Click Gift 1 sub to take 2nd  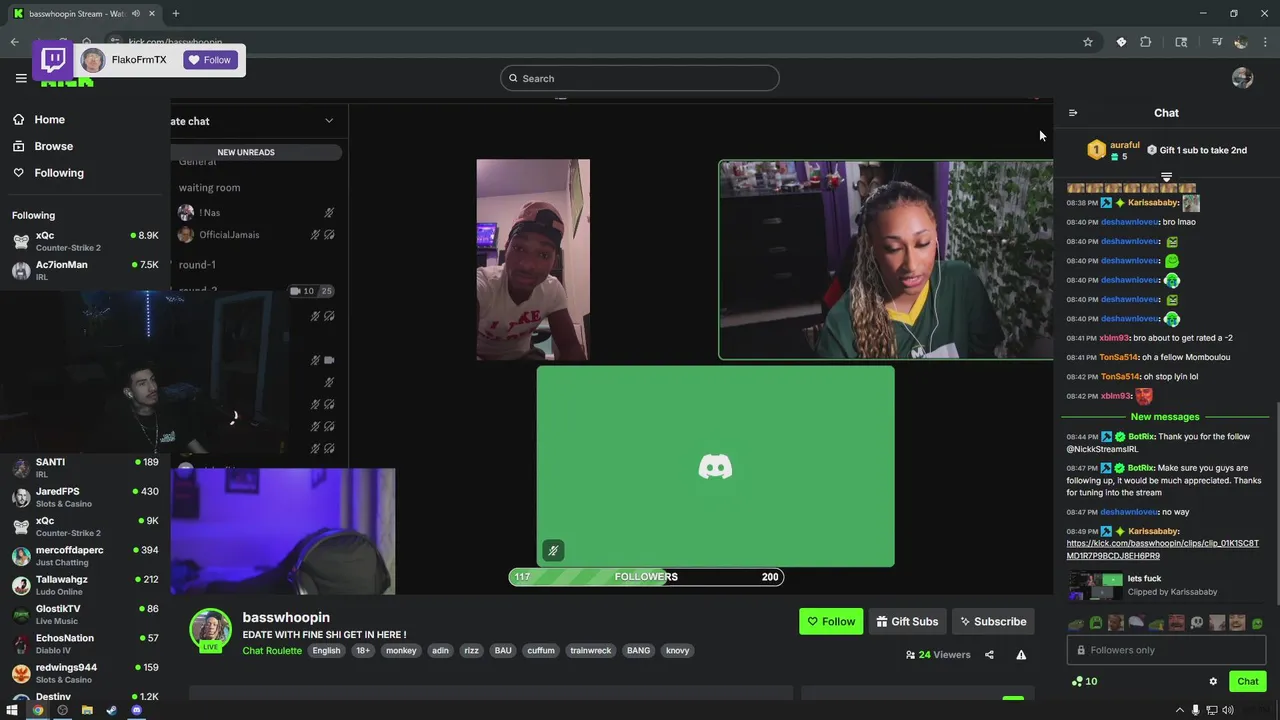(1197, 150)
